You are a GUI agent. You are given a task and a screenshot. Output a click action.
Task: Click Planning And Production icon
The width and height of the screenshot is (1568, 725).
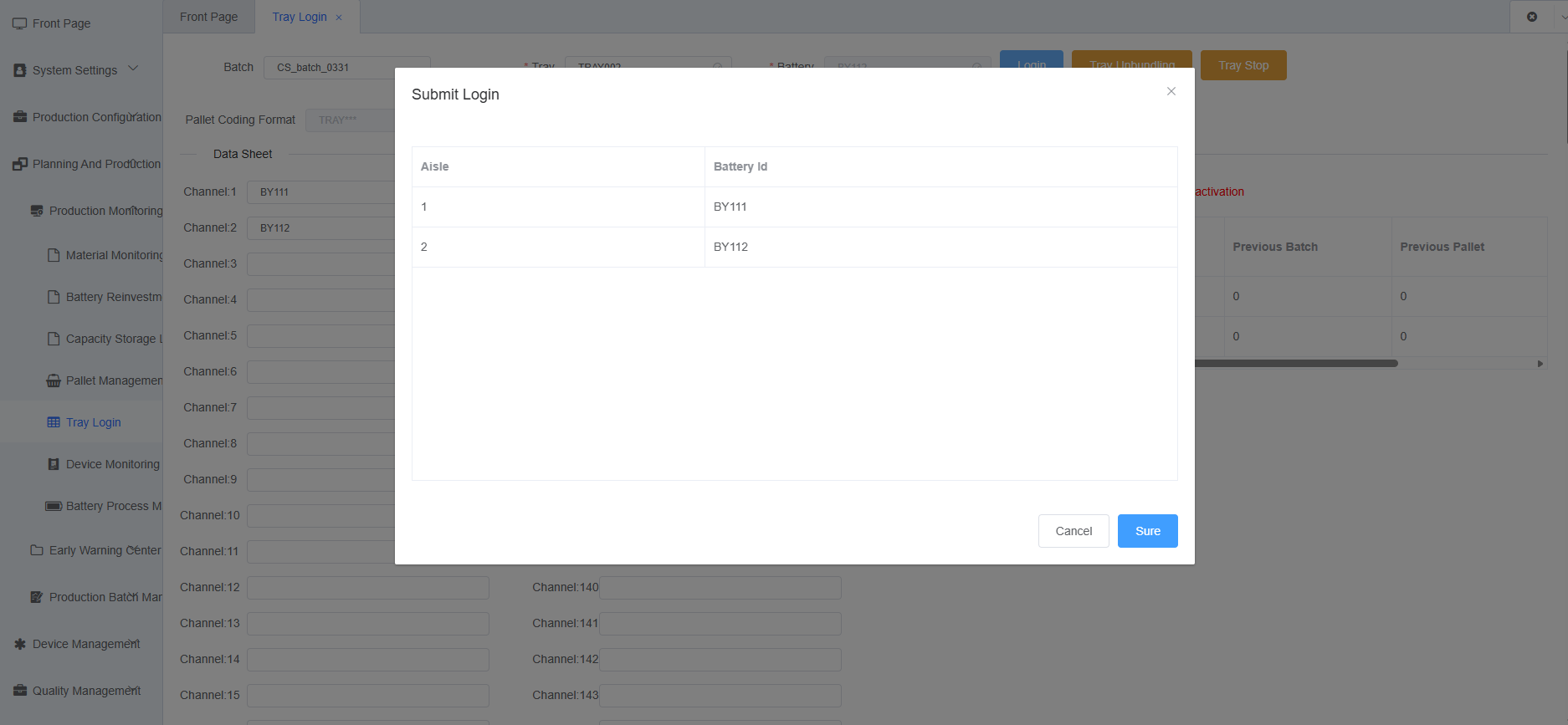pos(20,164)
